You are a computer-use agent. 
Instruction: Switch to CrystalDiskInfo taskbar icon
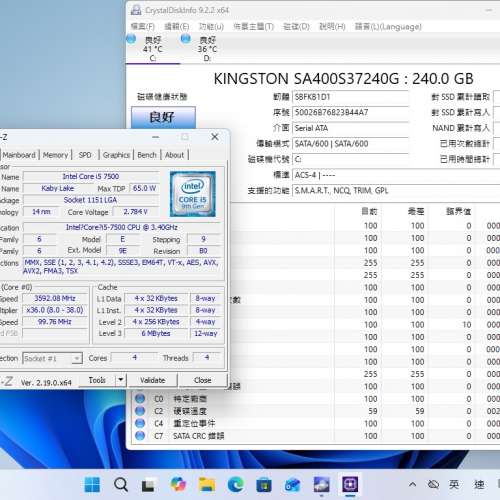tap(321, 484)
